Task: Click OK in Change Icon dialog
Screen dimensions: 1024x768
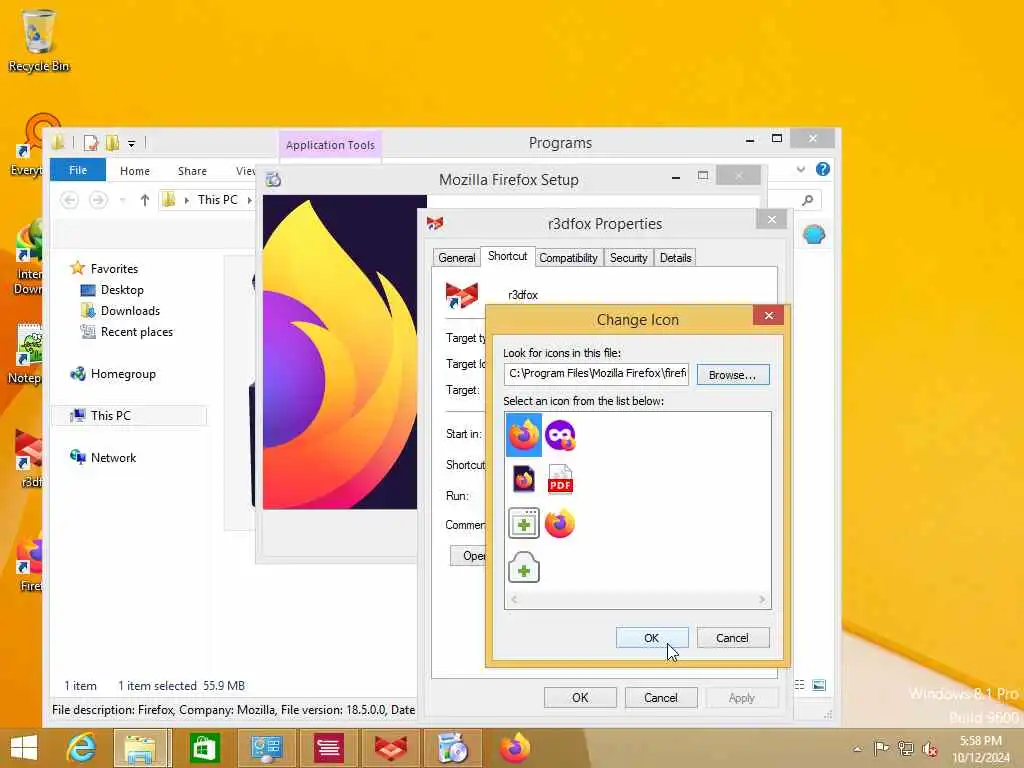Action: 652,638
